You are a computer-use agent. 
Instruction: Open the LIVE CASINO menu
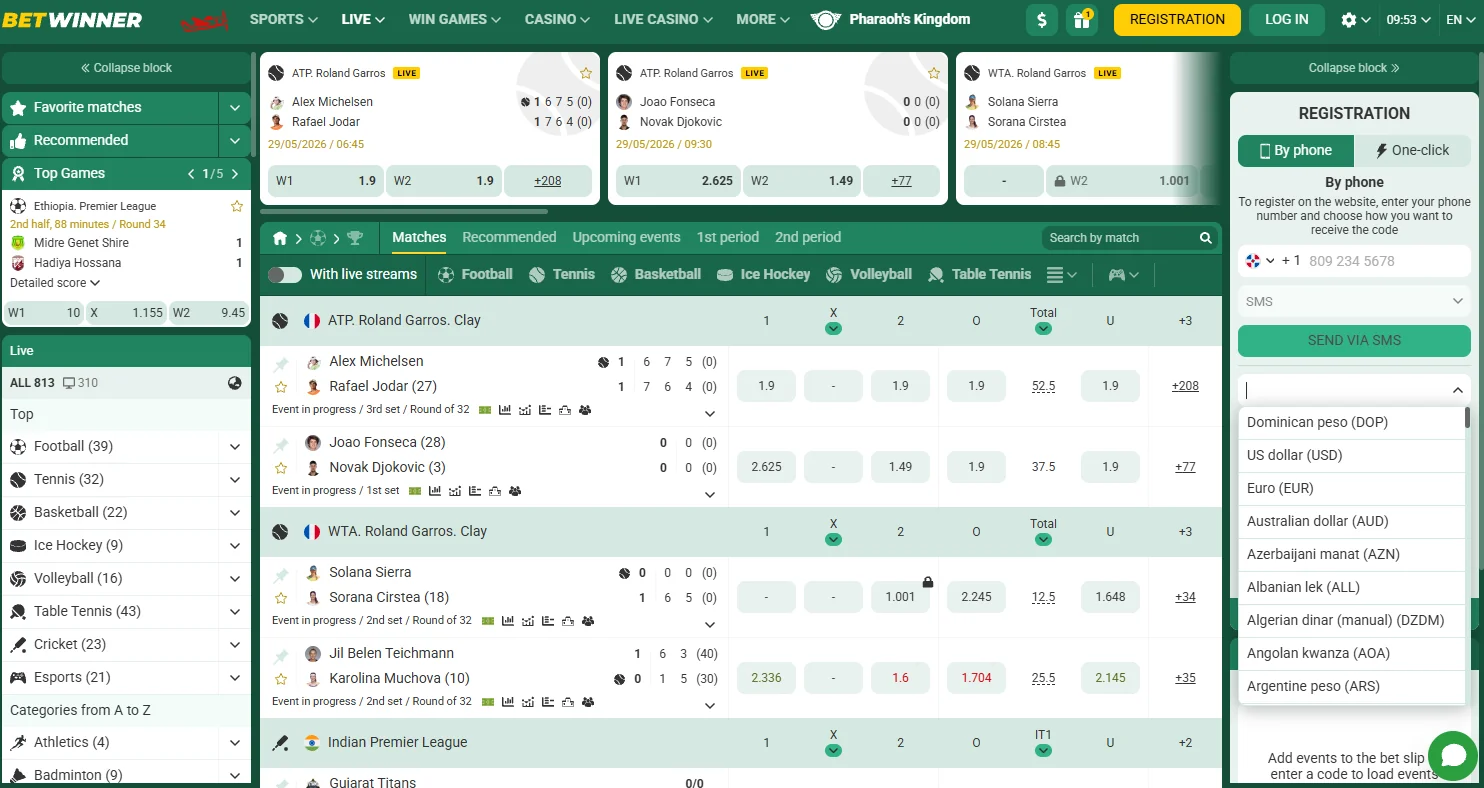pos(664,19)
